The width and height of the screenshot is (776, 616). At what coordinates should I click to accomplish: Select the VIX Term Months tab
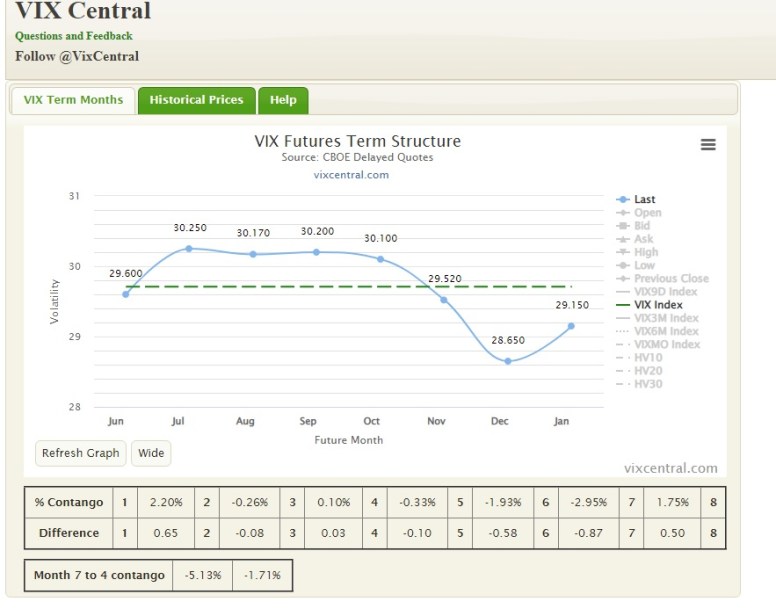point(73,100)
